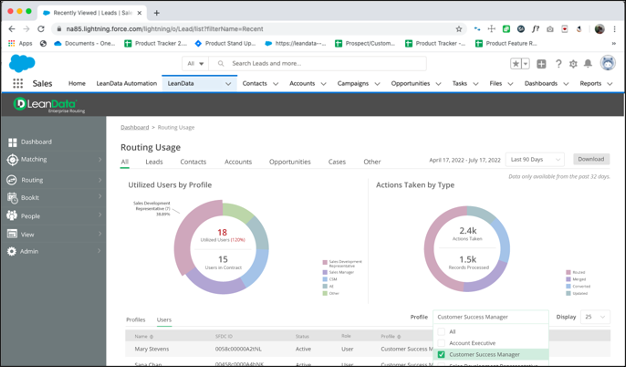Open the Setup gear icon
Screen dimensions: 626x367
[573, 64]
